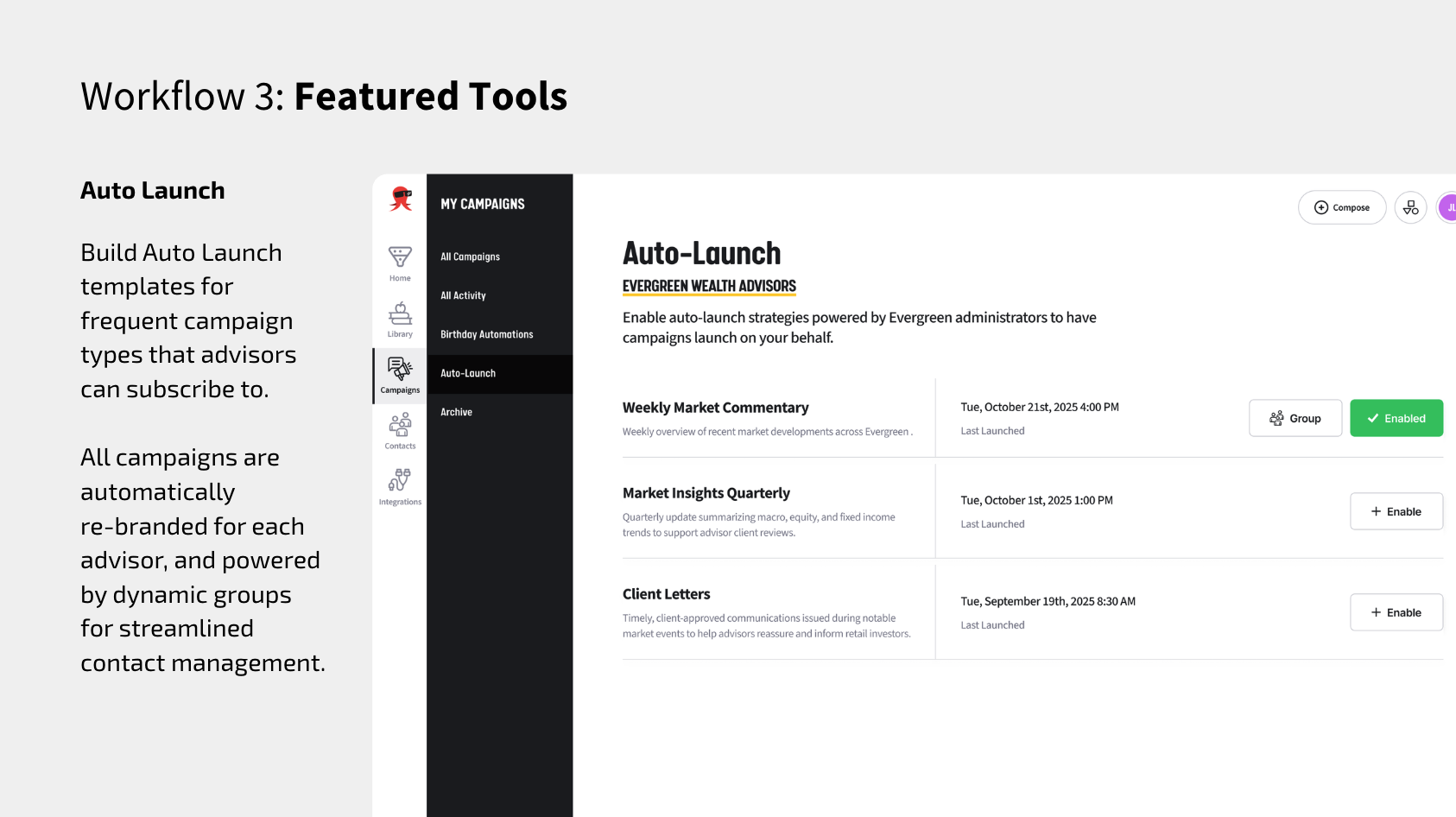The height and width of the screenshot is (817, 1456).
Task: Open the Archive menu item
Action: click(x=456, y=412)
